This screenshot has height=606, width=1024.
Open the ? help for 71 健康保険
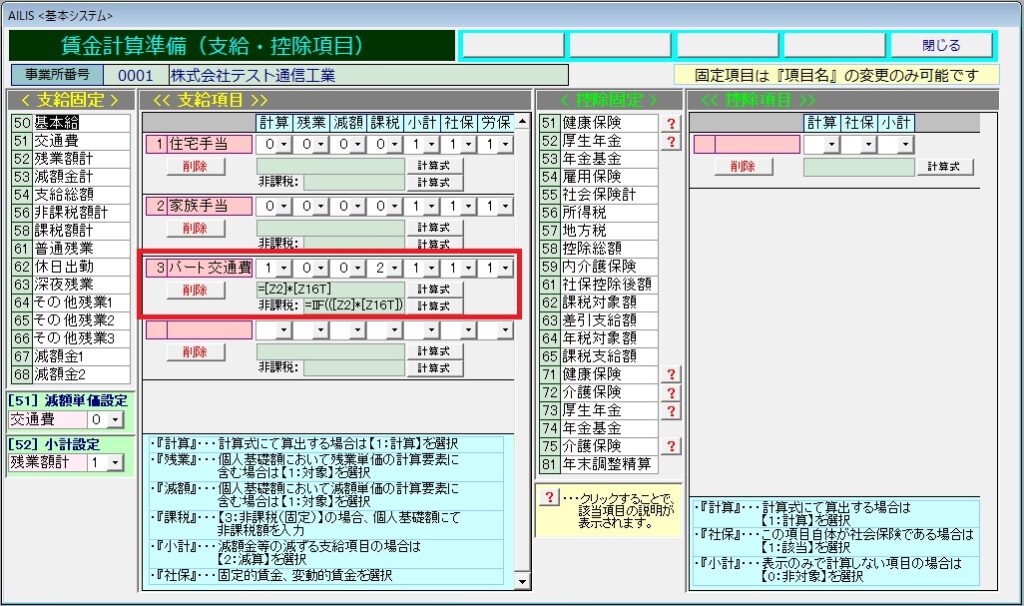point(671,374)
